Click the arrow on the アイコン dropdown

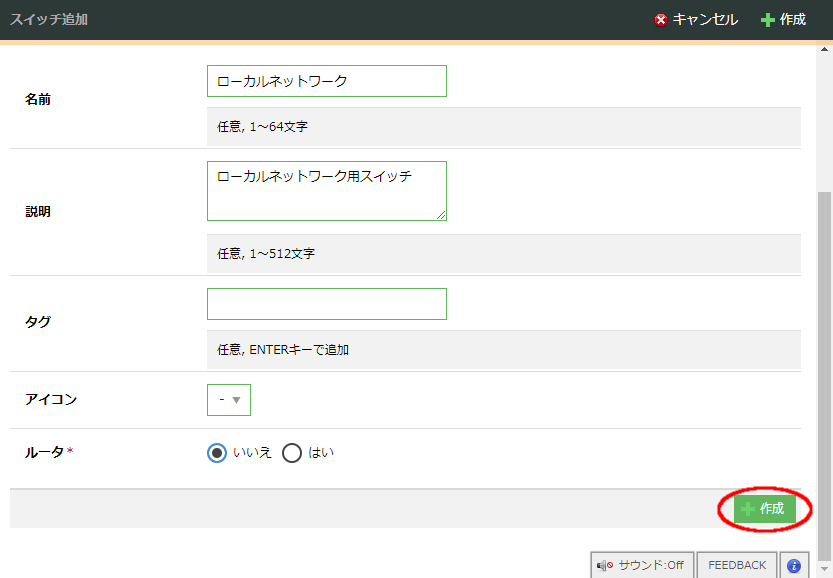coord(237,400)
